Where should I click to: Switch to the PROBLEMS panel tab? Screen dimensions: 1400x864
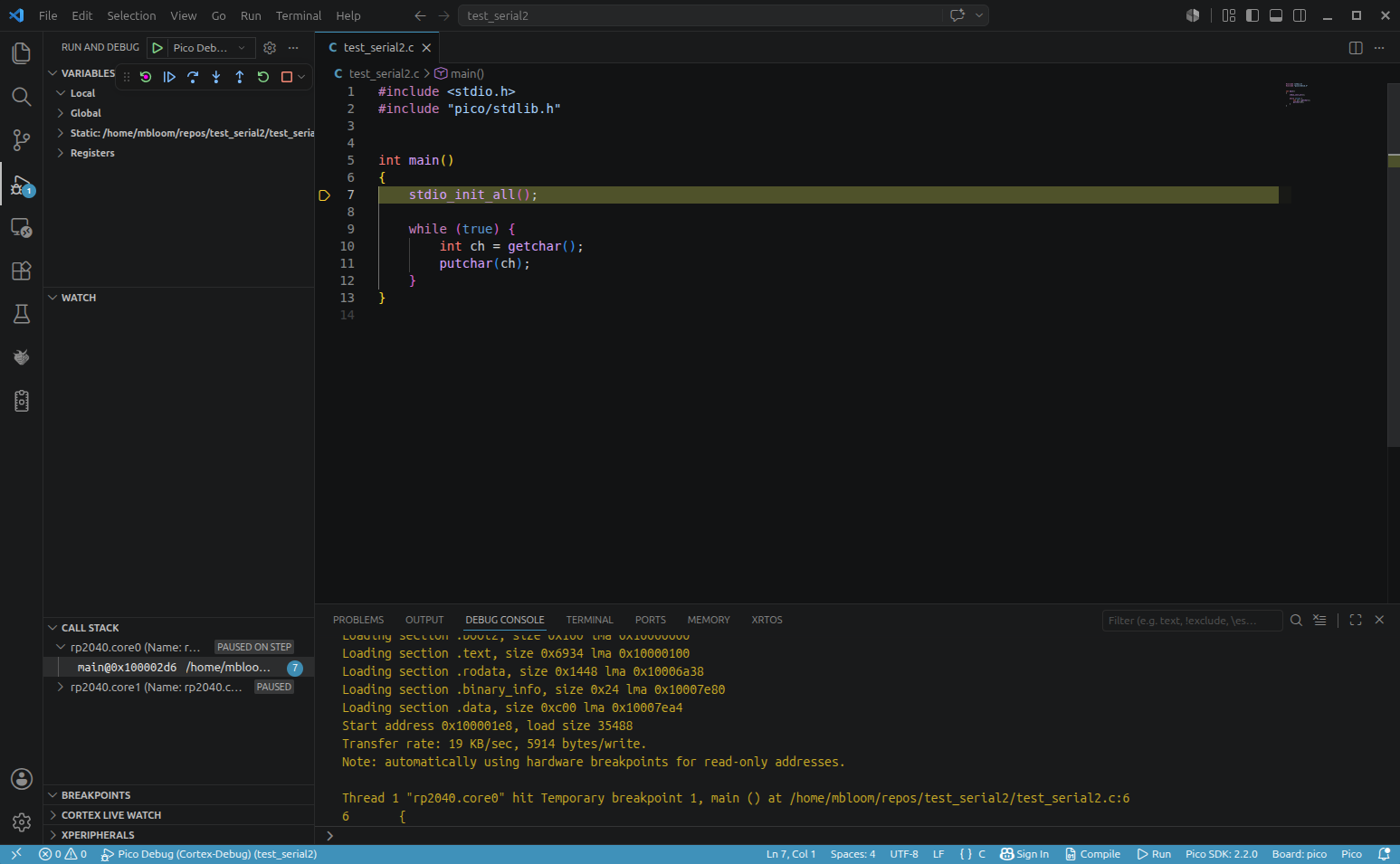tap(358, 620)
